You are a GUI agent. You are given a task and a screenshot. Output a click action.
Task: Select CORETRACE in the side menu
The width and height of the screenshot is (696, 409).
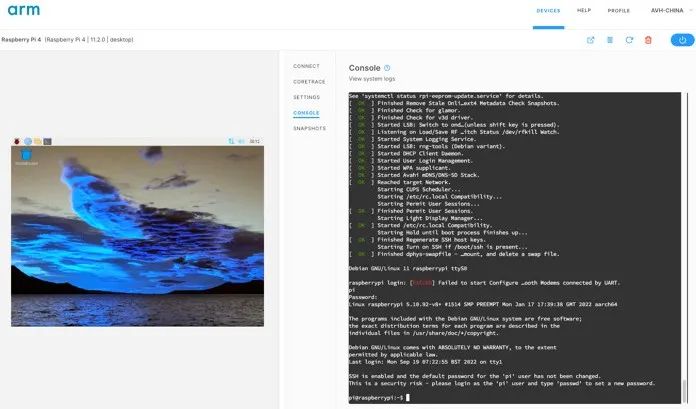tap(309, 82)
